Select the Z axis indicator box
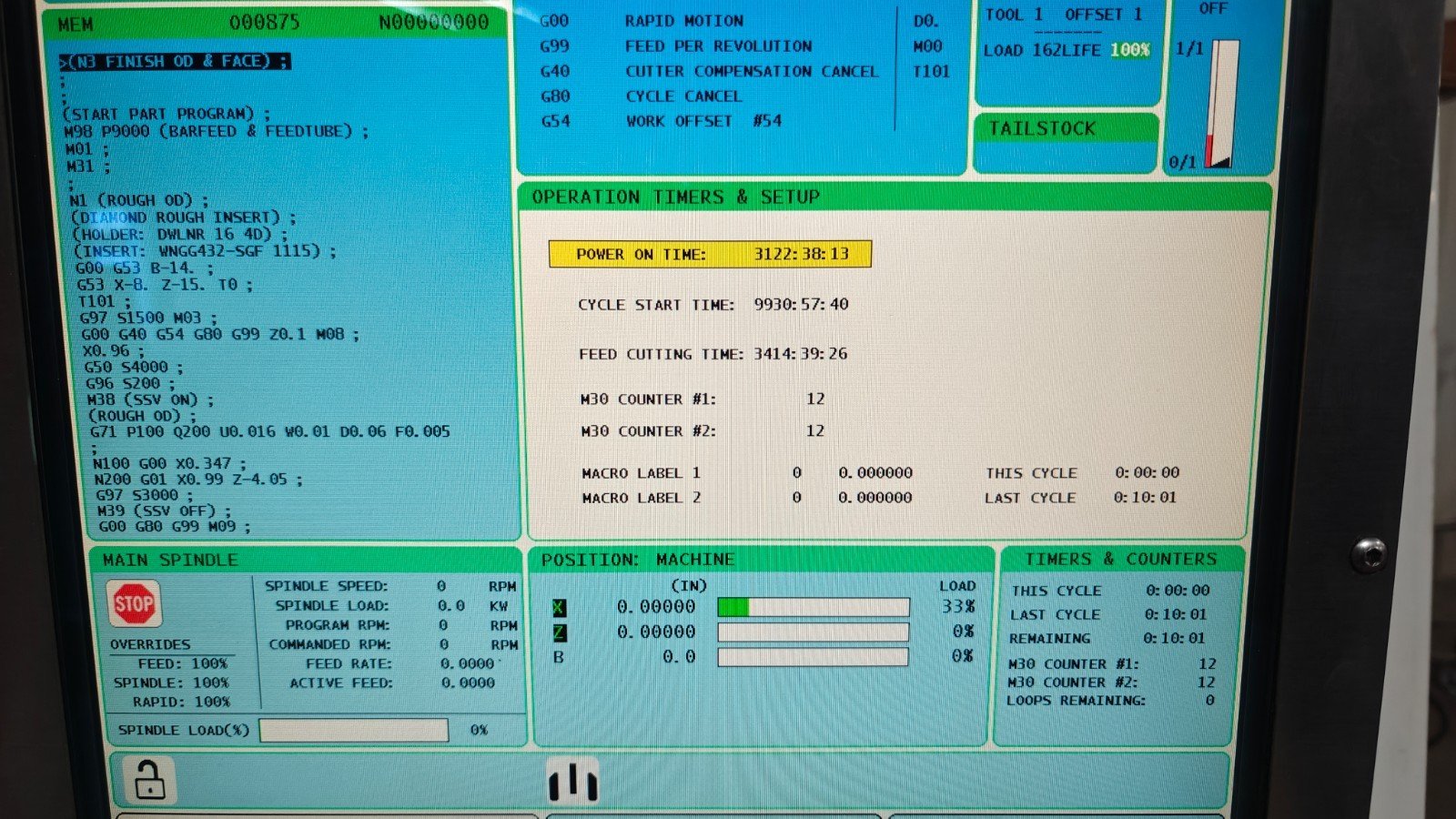The height and width of the screenshot is (819, 1456). click(559, 632)
